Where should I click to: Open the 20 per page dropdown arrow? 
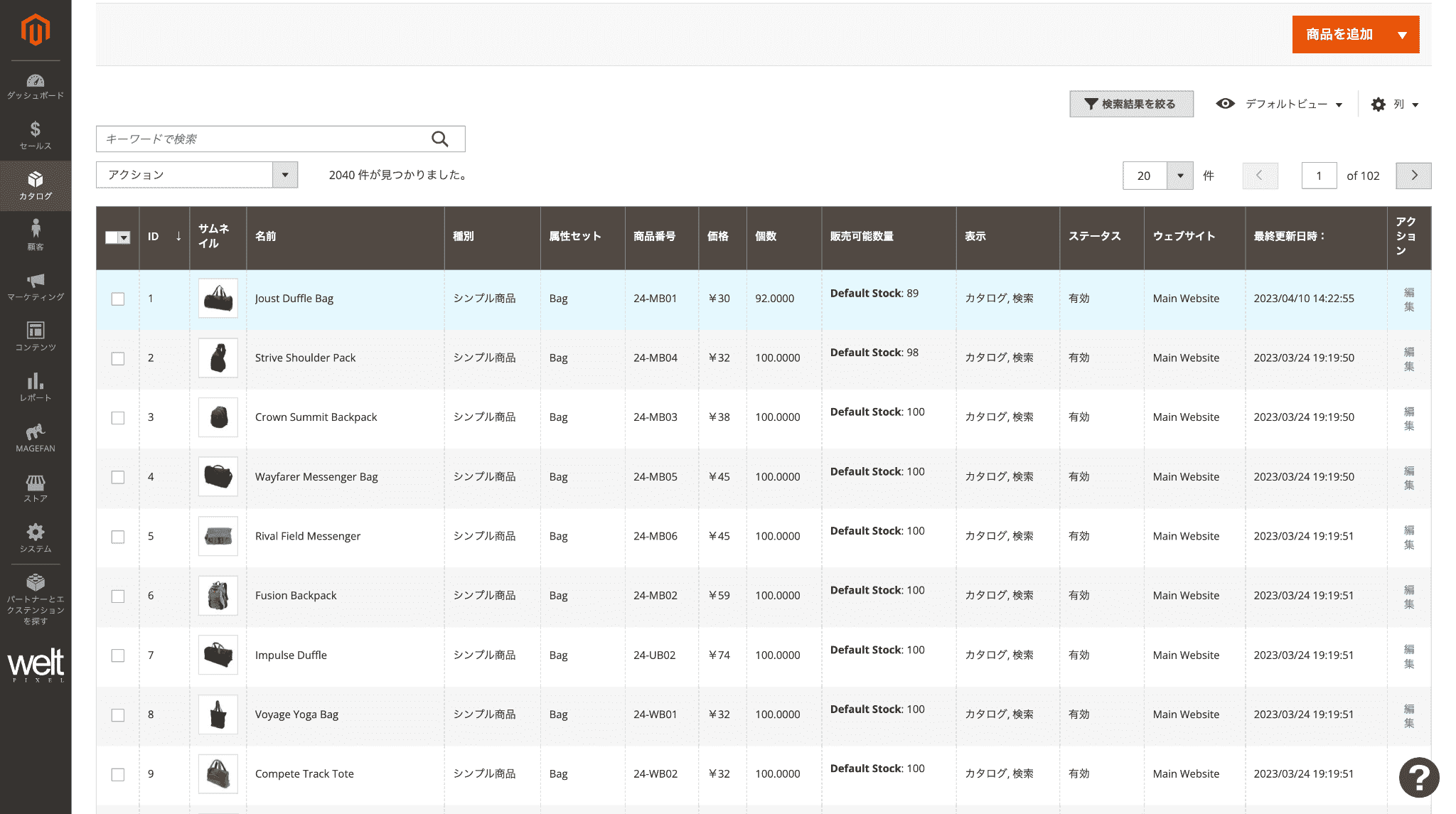tap(1179, 176)
